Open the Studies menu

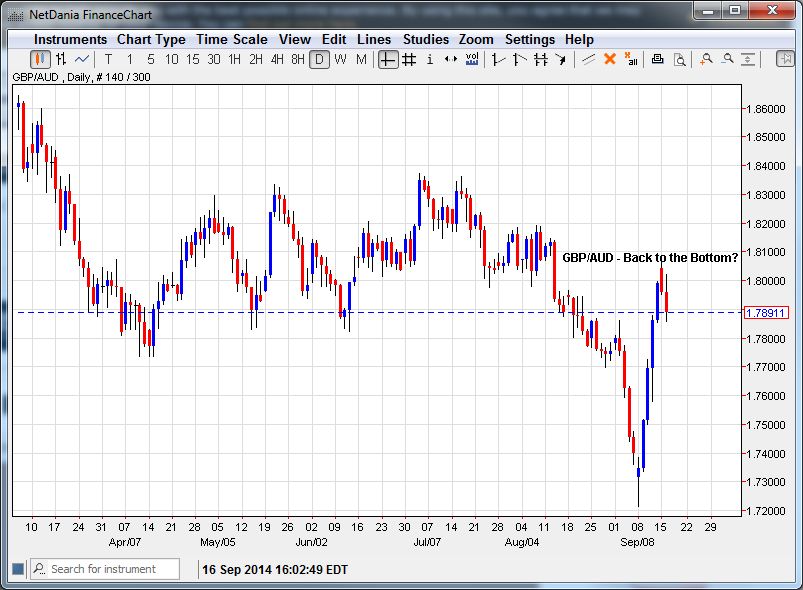tap(426, 39)
